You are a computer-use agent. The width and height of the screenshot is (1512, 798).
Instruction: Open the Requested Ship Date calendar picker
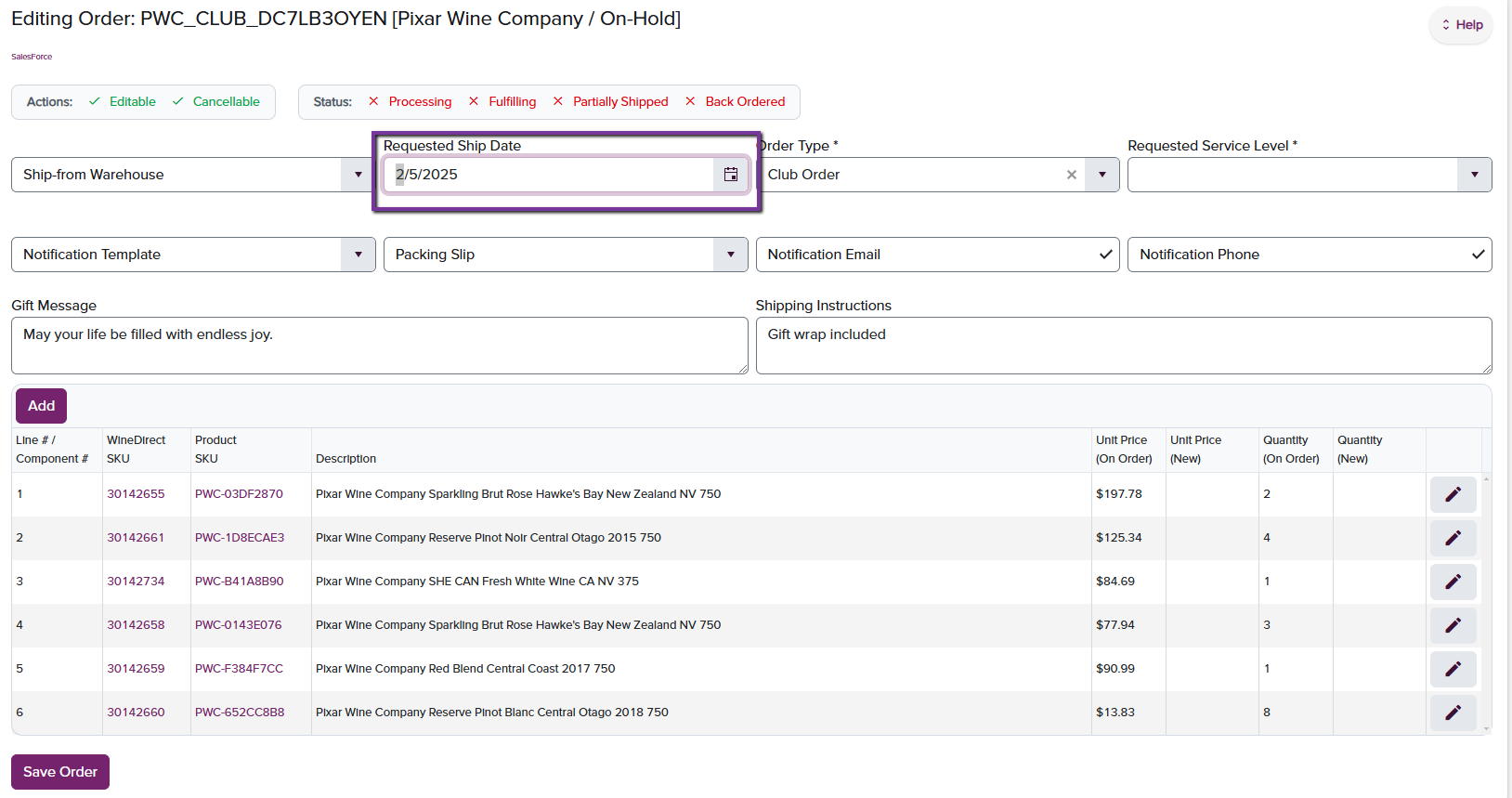click(731, 175)
